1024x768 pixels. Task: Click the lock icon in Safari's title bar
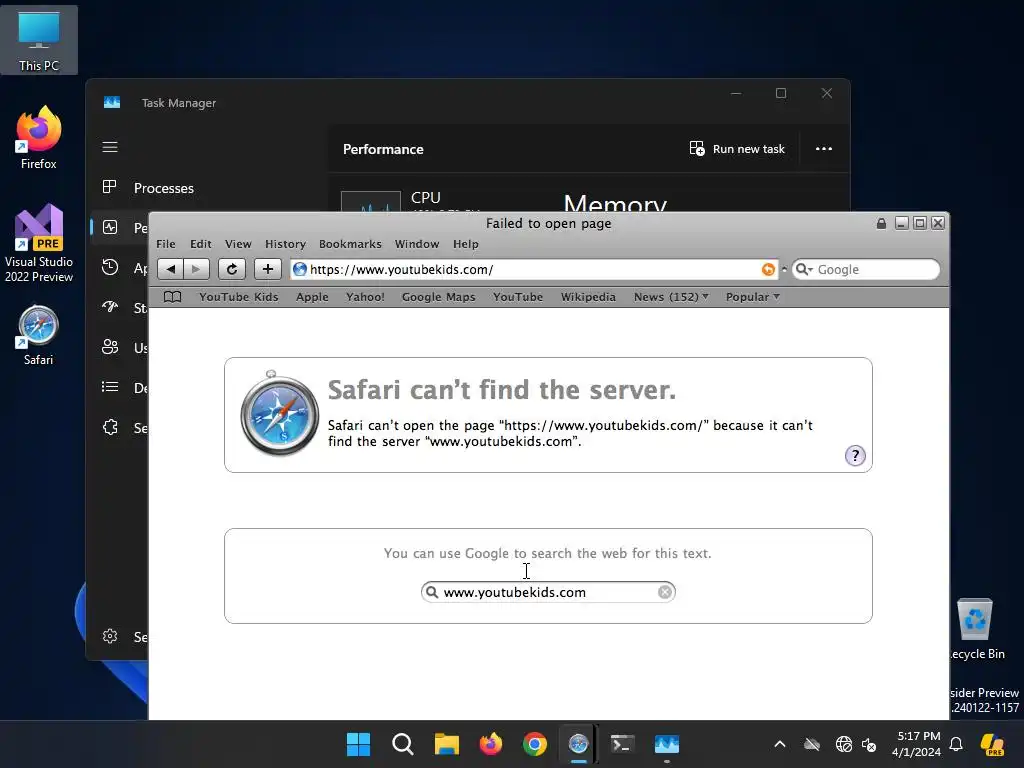[881, 223]
